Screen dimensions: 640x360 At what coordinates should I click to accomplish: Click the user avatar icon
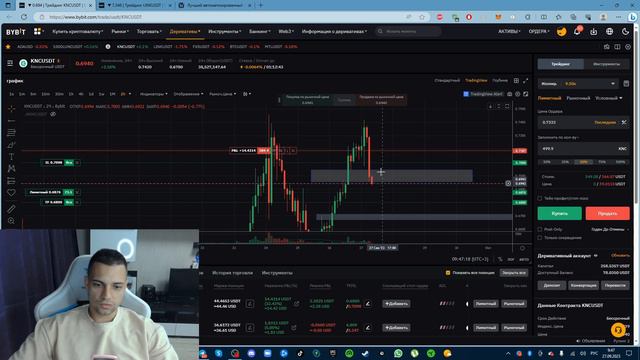[x=562, y=31]
